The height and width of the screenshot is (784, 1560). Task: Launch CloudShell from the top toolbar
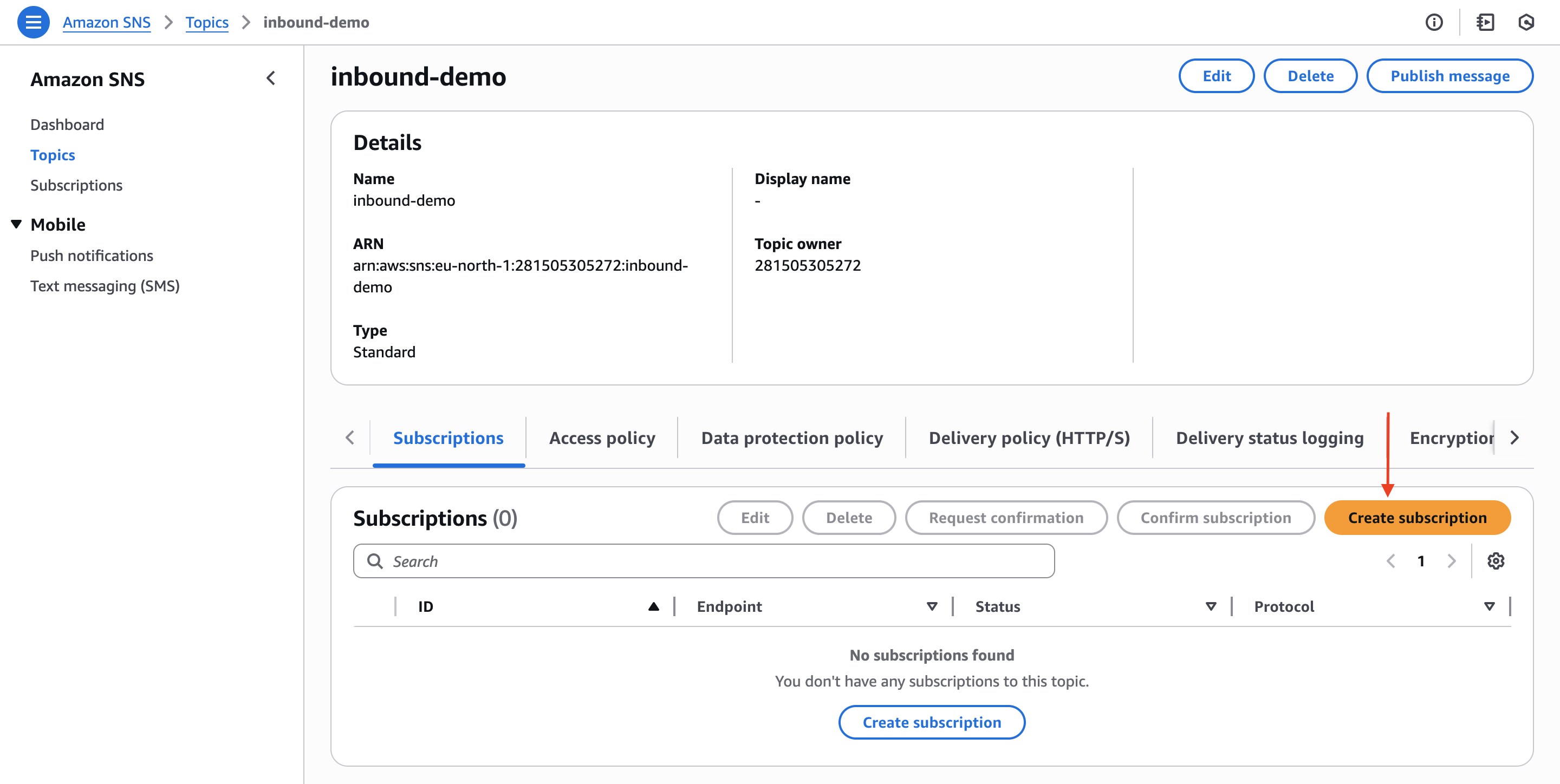pyautogui.click(x=1526, y=22)
